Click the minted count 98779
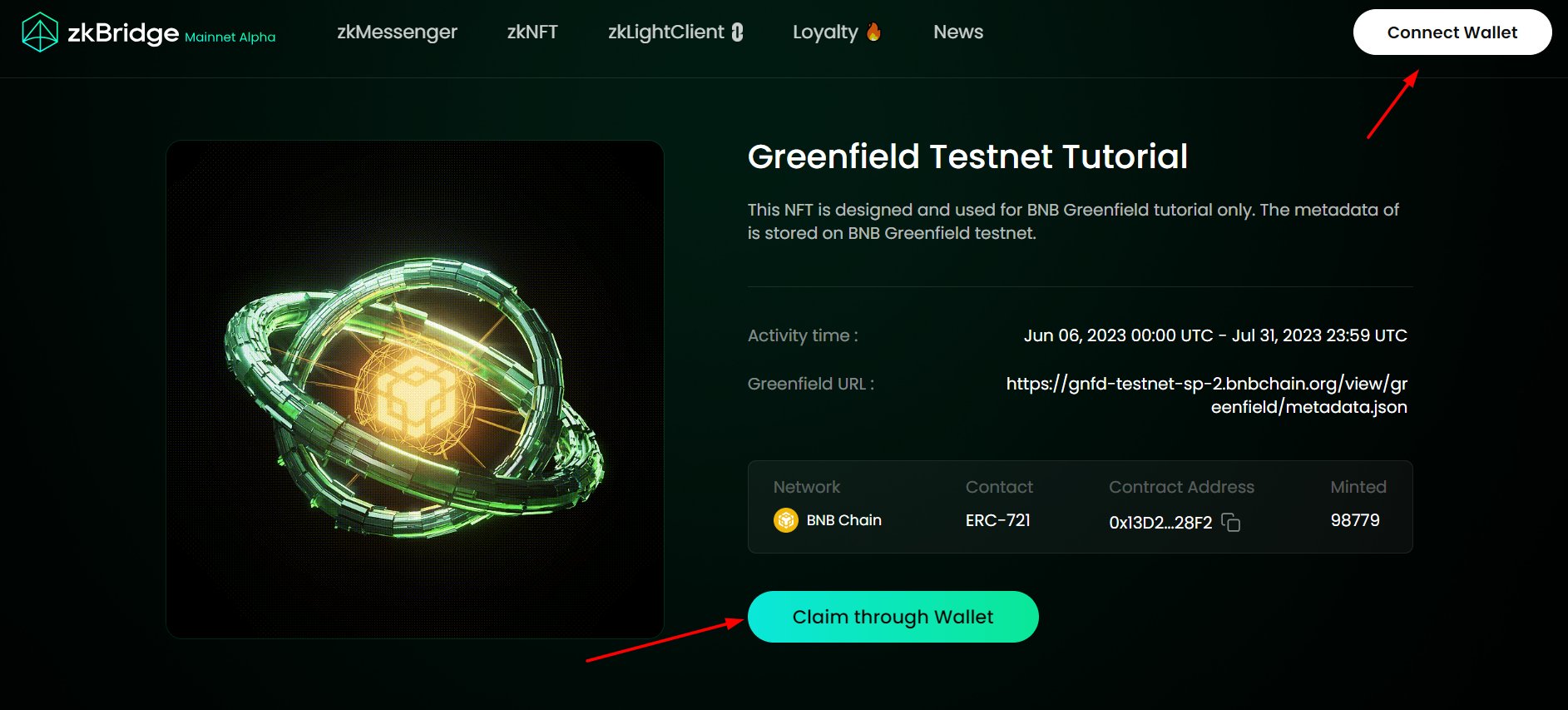This screenshot has width=1568, height=710. (x=1355, y=520)
